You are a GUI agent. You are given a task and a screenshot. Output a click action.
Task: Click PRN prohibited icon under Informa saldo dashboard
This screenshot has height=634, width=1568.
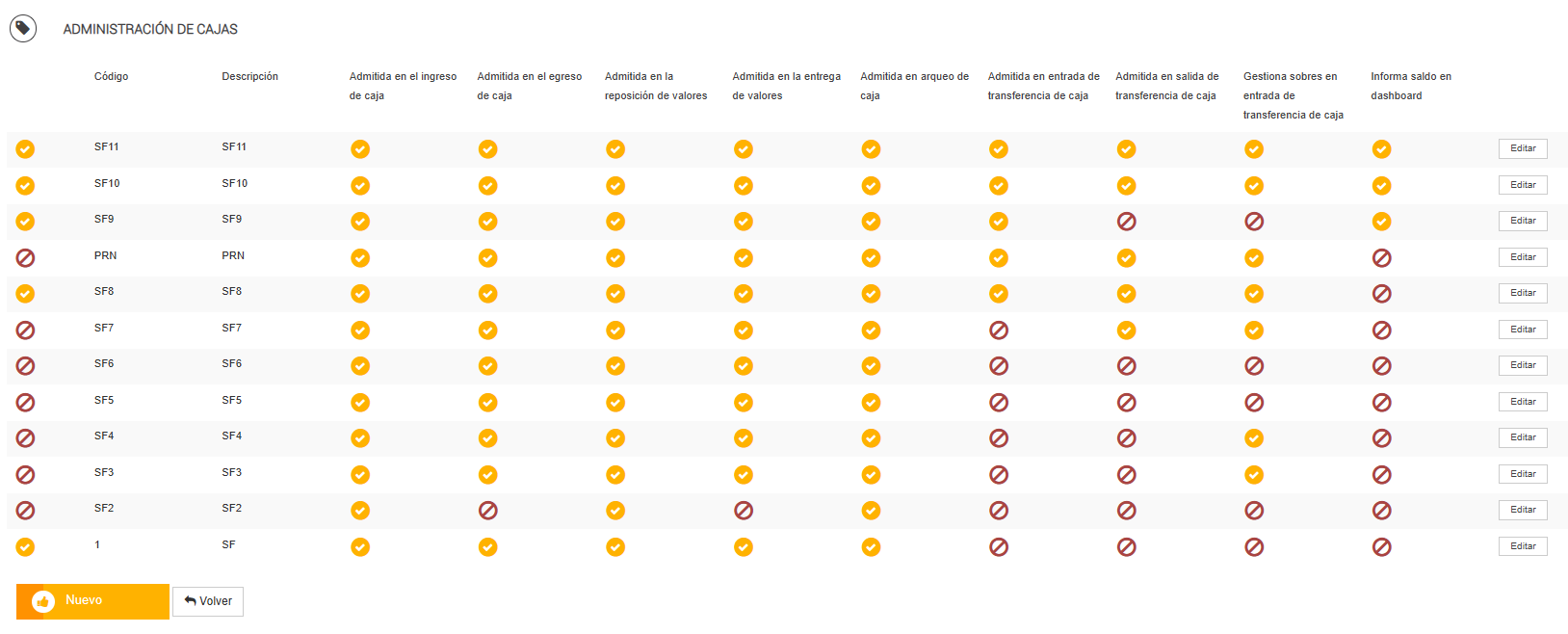coord(1381,257)
